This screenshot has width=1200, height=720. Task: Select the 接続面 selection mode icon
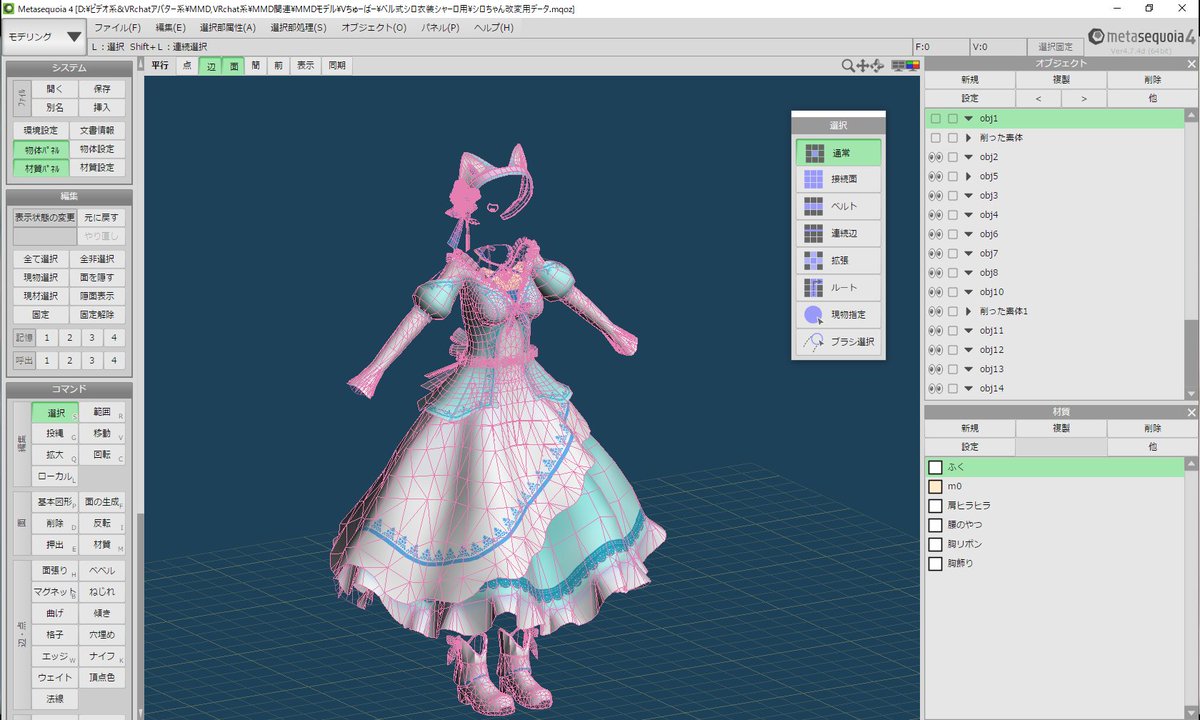[814, 180]
